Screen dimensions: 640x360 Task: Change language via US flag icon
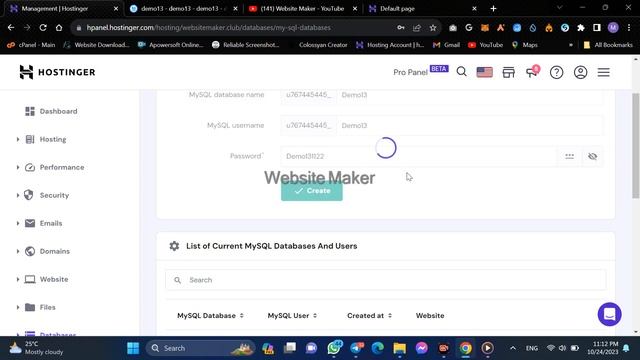tap(484, 72)
